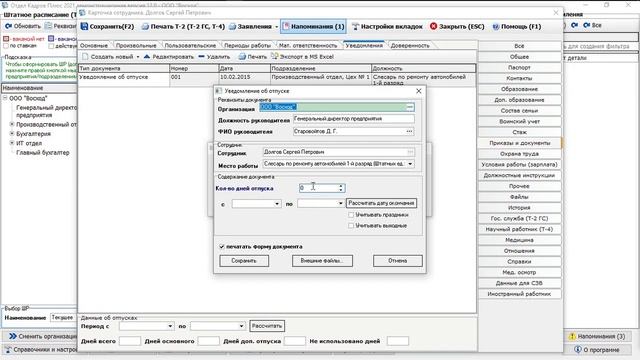Open the Место работы dropdown

pyautogui.click(x=410, y=164)
